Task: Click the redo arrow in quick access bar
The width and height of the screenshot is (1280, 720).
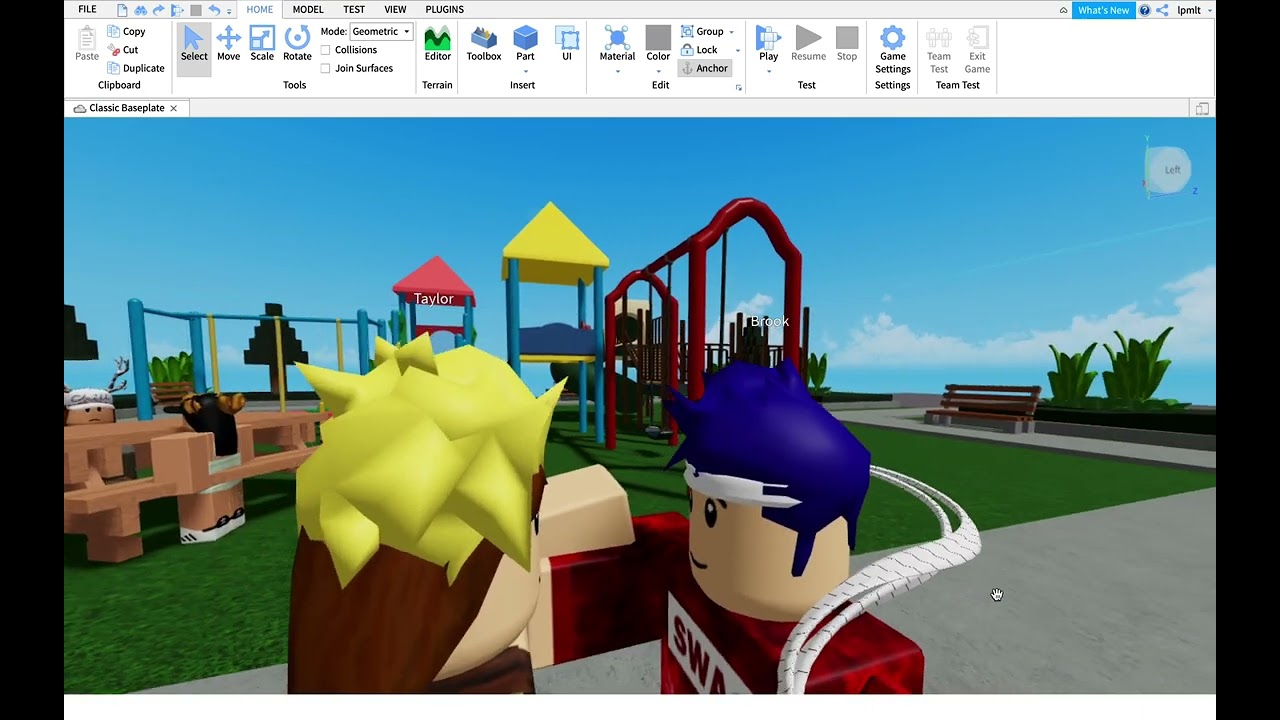Action: [159, 10]
